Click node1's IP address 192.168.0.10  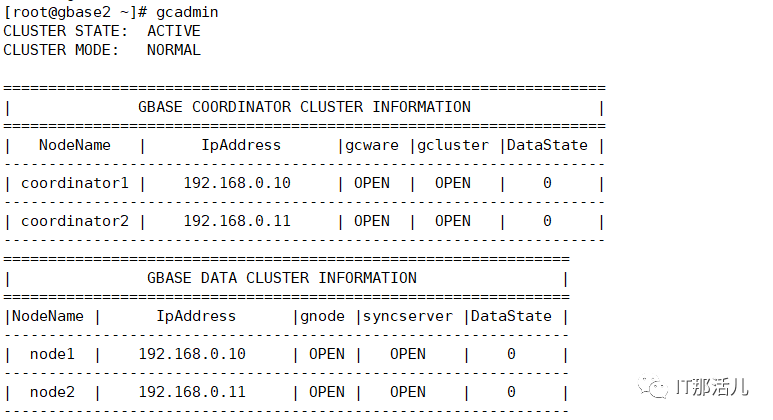[192, 354]
